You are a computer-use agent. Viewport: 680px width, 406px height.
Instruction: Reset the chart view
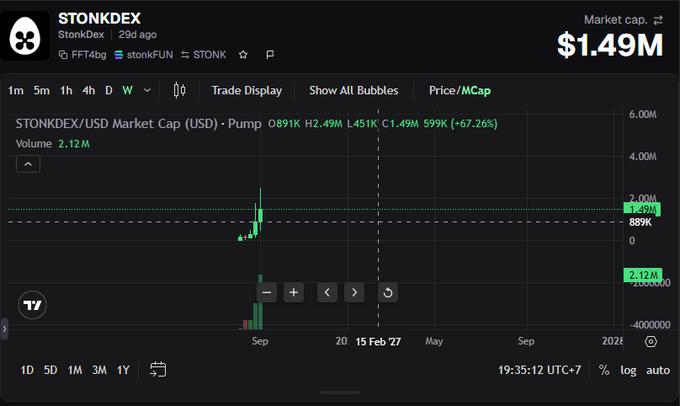coord(388,292)
